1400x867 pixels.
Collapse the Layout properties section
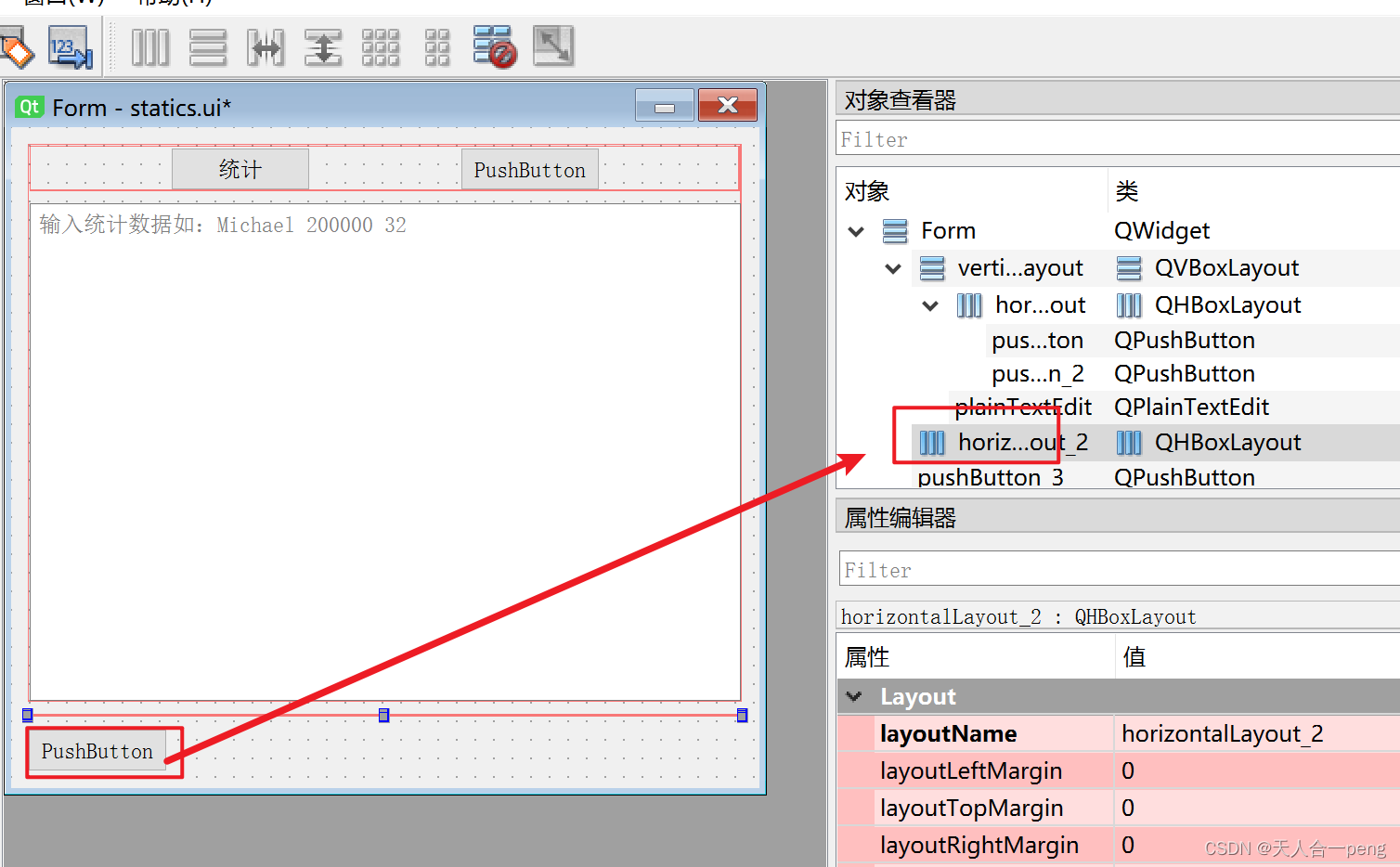pyautogui.click(x=854, y=696)
